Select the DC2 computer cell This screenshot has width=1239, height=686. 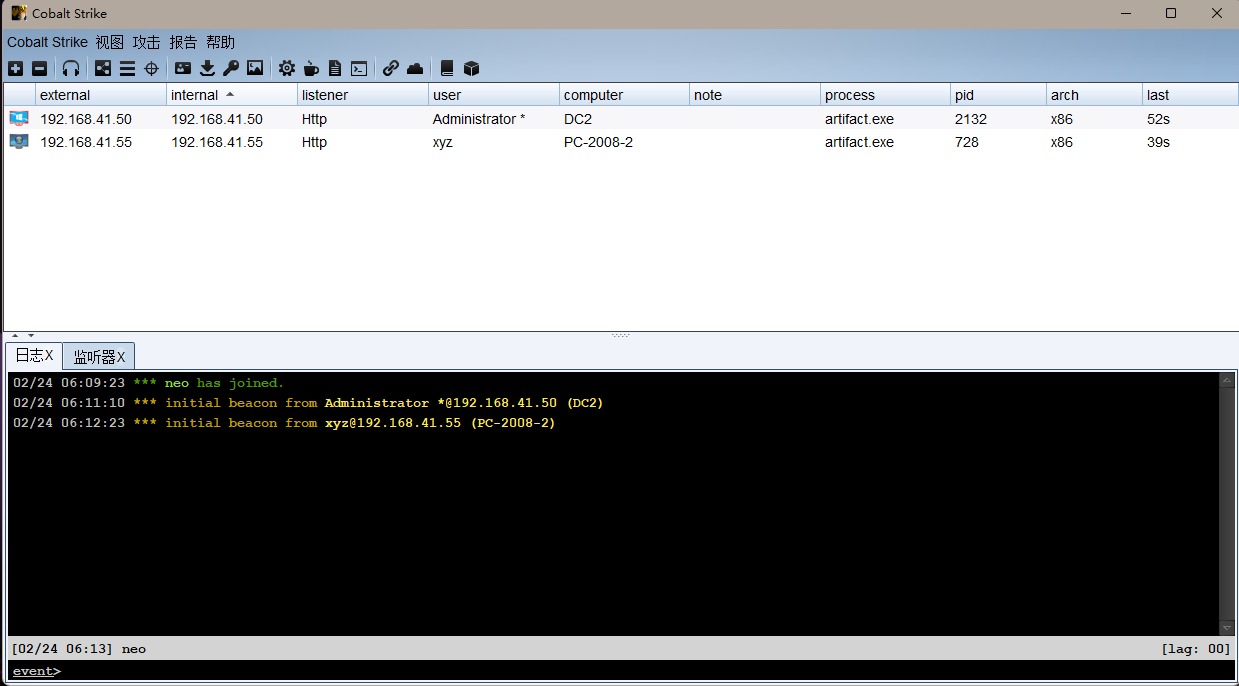[x=625, y=119]
